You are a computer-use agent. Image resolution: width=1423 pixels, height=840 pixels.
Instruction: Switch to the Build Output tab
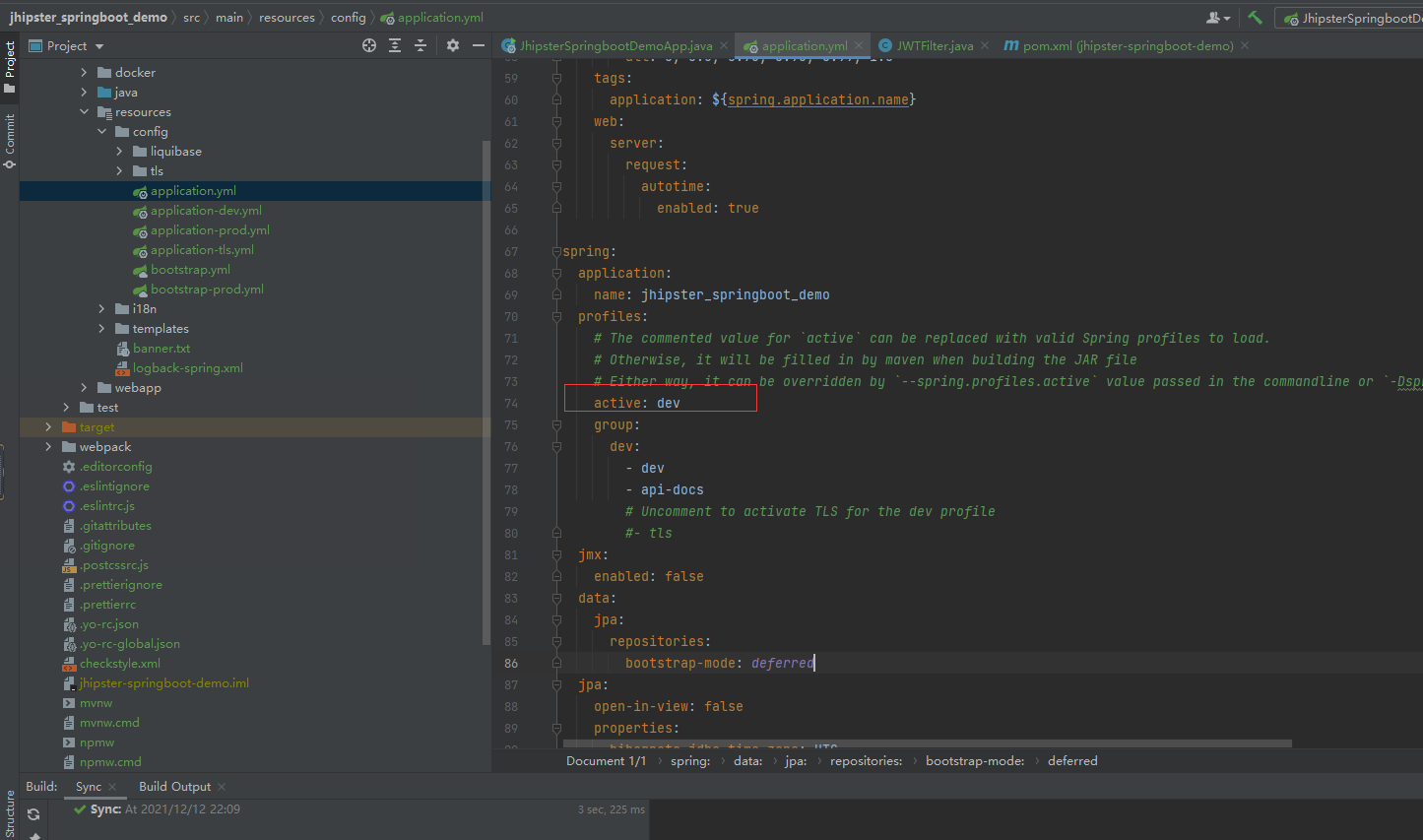174,787
